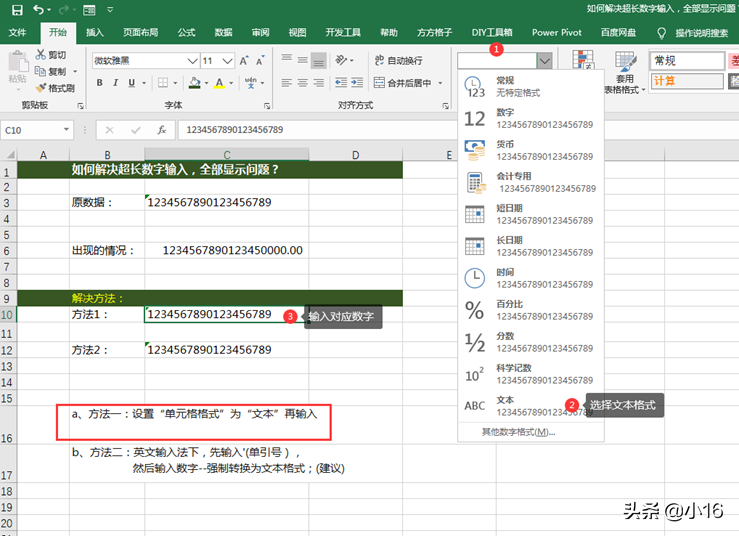Image resolution: width=739 pixels, height=536 pixels.
Task: Select the General (常规) number format
Action: tap(531, 86)
